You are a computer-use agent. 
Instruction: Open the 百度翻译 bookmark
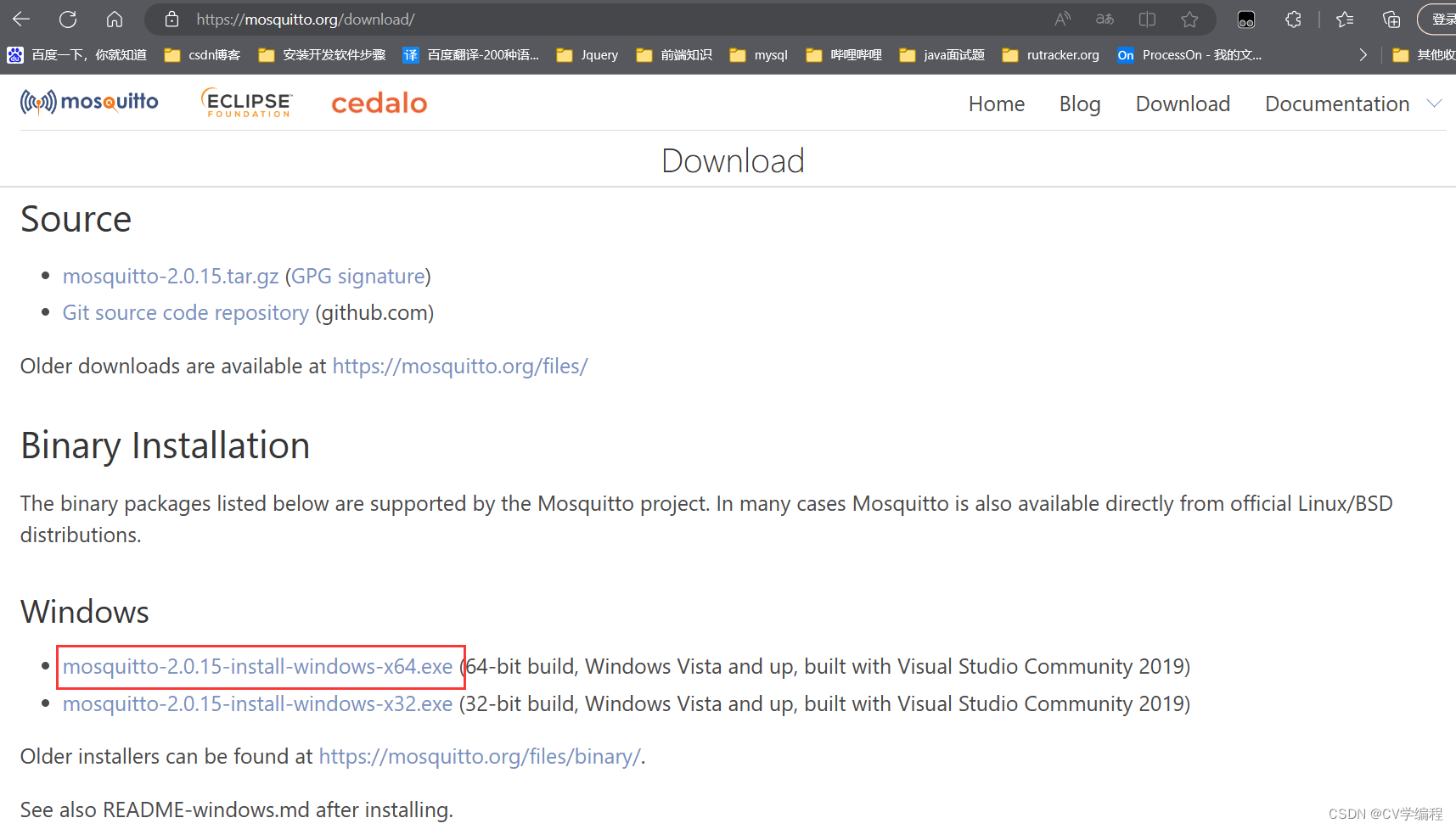click(471, 55)
